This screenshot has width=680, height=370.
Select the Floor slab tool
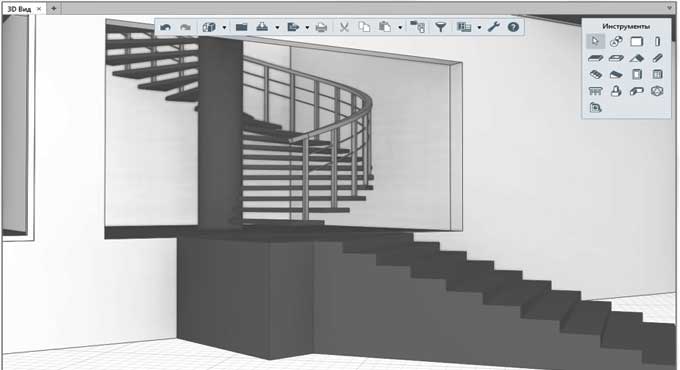[x=595, y=58]
